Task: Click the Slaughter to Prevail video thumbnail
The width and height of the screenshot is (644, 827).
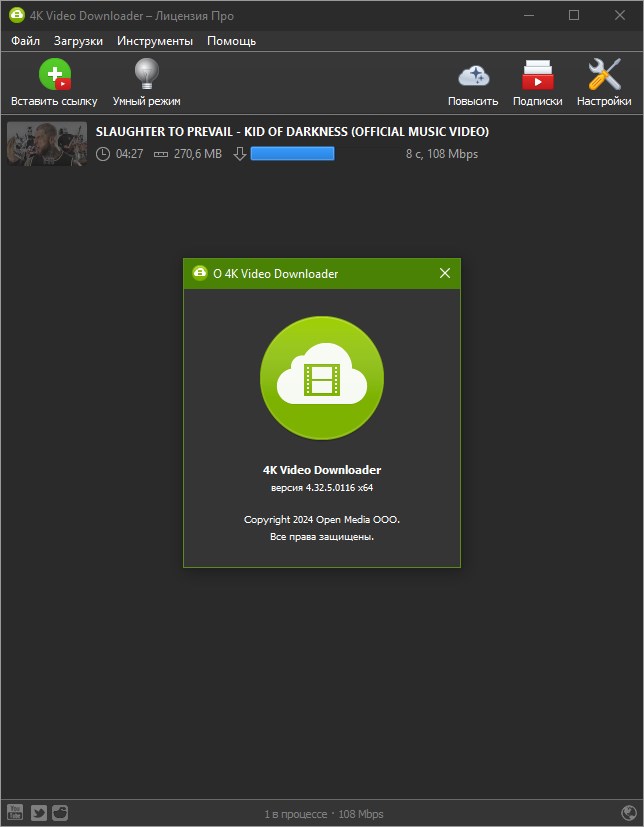Action: [x=47, y=143]
